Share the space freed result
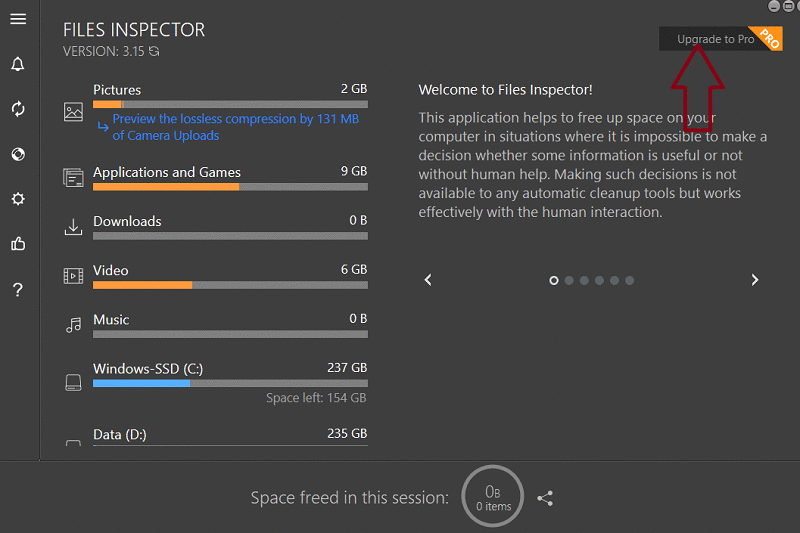The image size is (800, 533). tap(545, 498)
